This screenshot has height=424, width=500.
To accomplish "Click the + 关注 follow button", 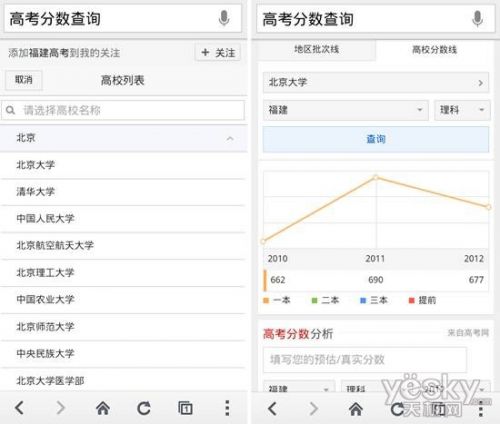I will 218,52.
